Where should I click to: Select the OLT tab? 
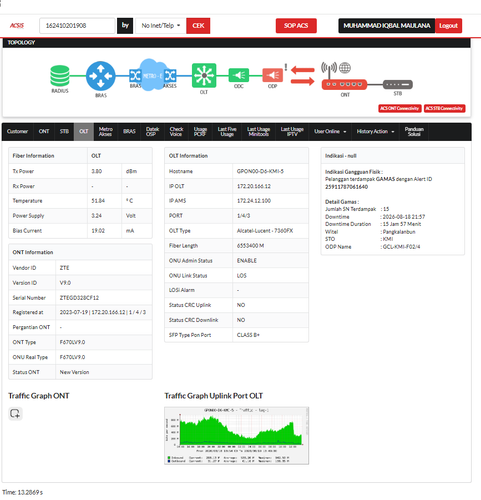[84, 132]
